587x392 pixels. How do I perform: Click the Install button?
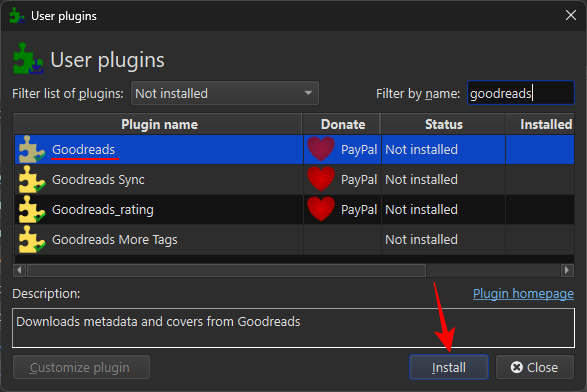[449, 367]
